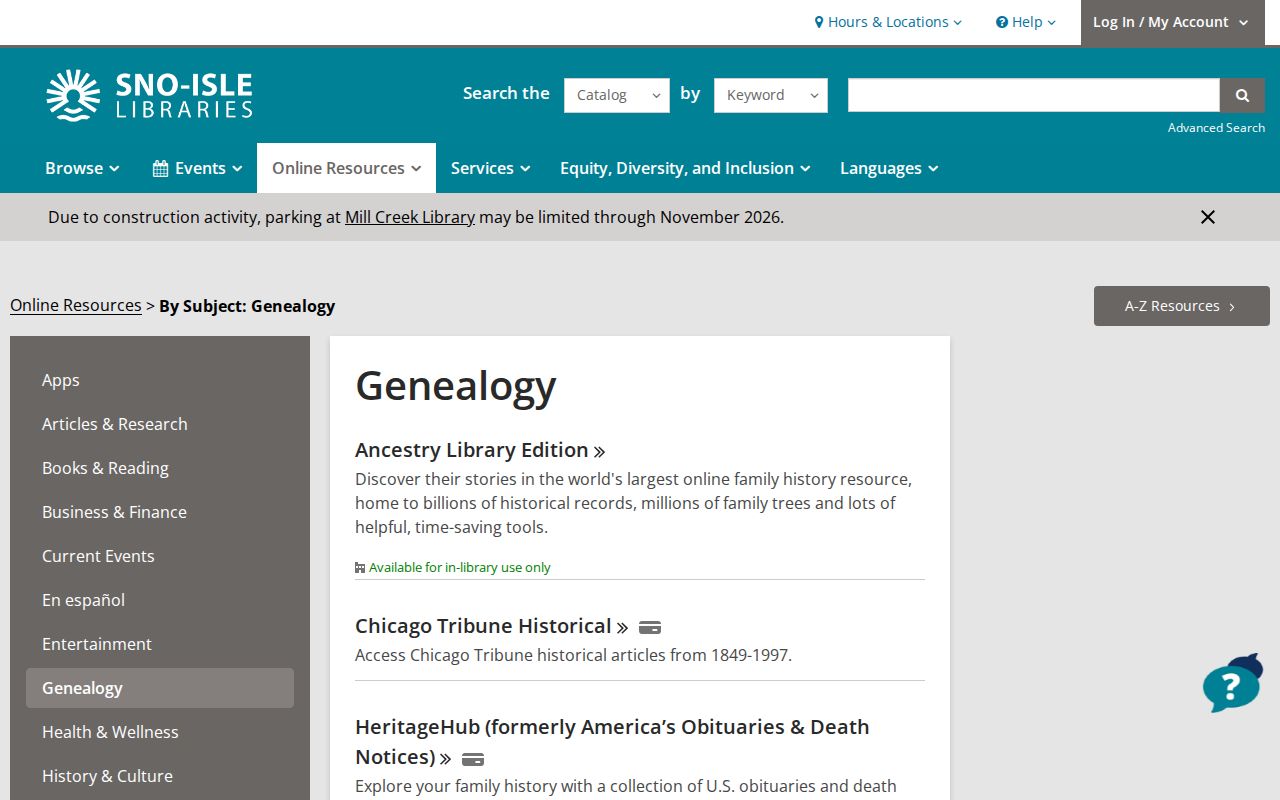Click library card icon beside HeritageHub
This screenshot has width=1280, height=800.
point(473,759)
